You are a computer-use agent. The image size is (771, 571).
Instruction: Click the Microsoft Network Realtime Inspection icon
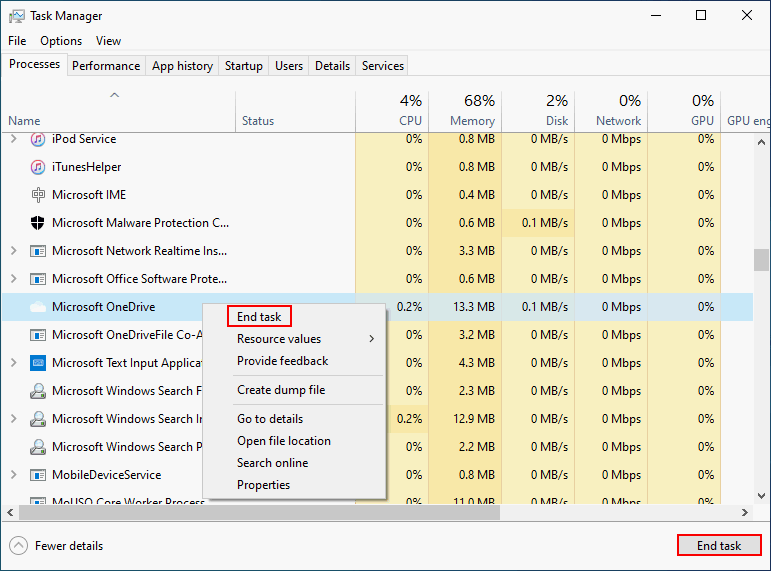pyautogui.click(x=38, y=251)
